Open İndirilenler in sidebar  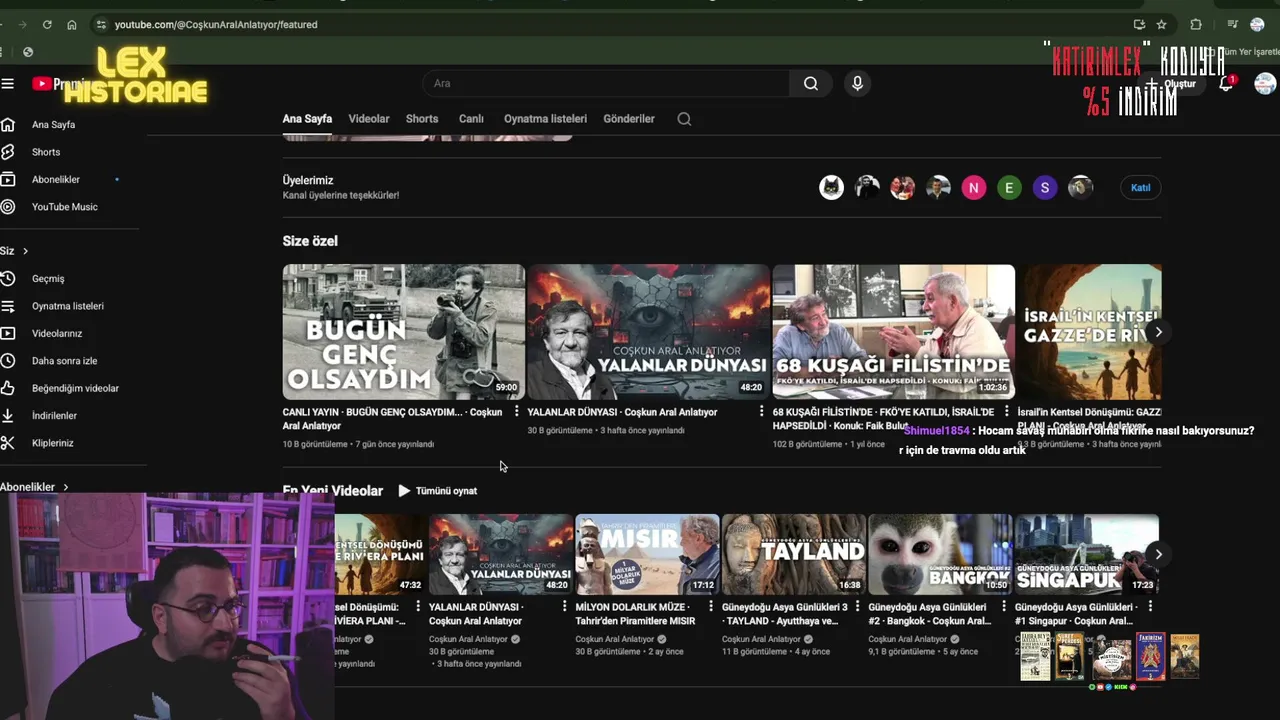point(54,416)
